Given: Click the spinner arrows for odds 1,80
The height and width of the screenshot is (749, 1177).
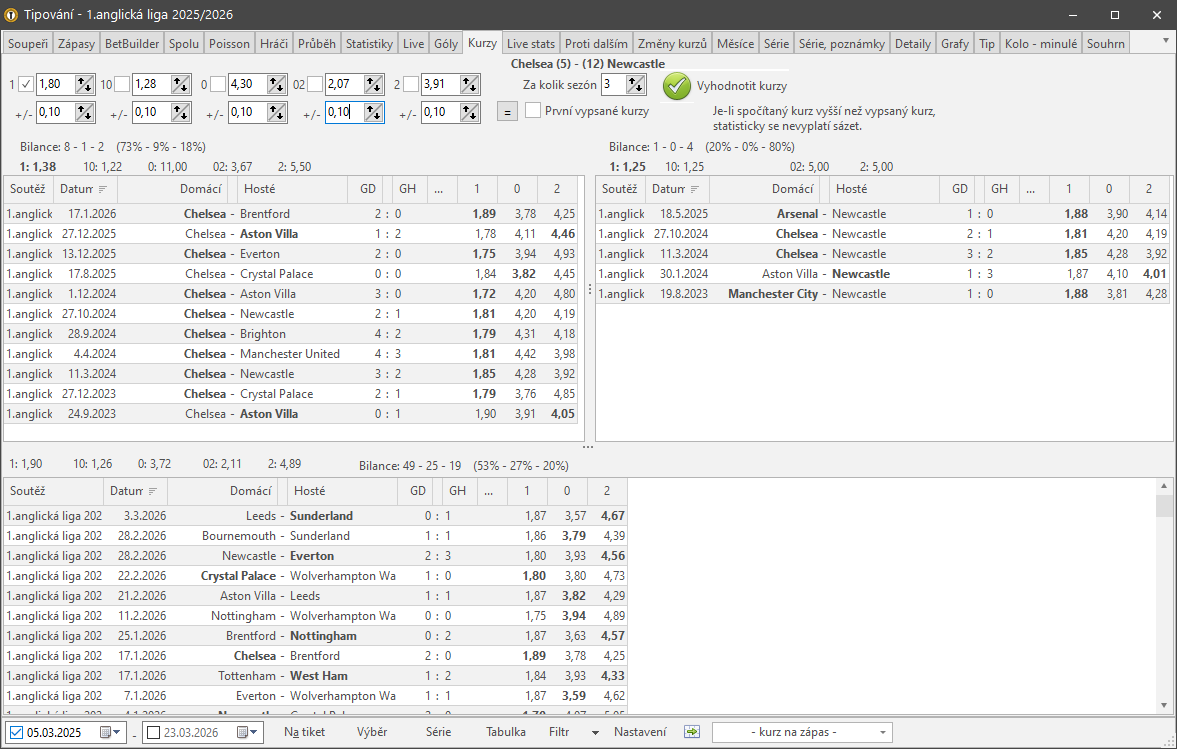Looking at the screenshot, I should 84,85.
